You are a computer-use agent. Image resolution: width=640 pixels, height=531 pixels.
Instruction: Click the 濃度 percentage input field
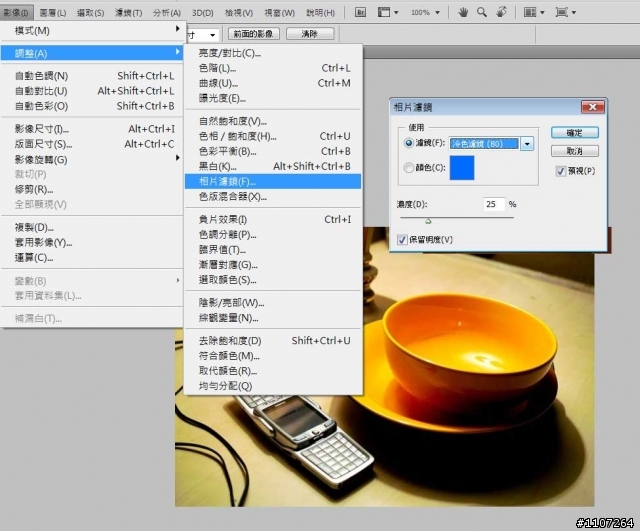[x=494, y=204]
